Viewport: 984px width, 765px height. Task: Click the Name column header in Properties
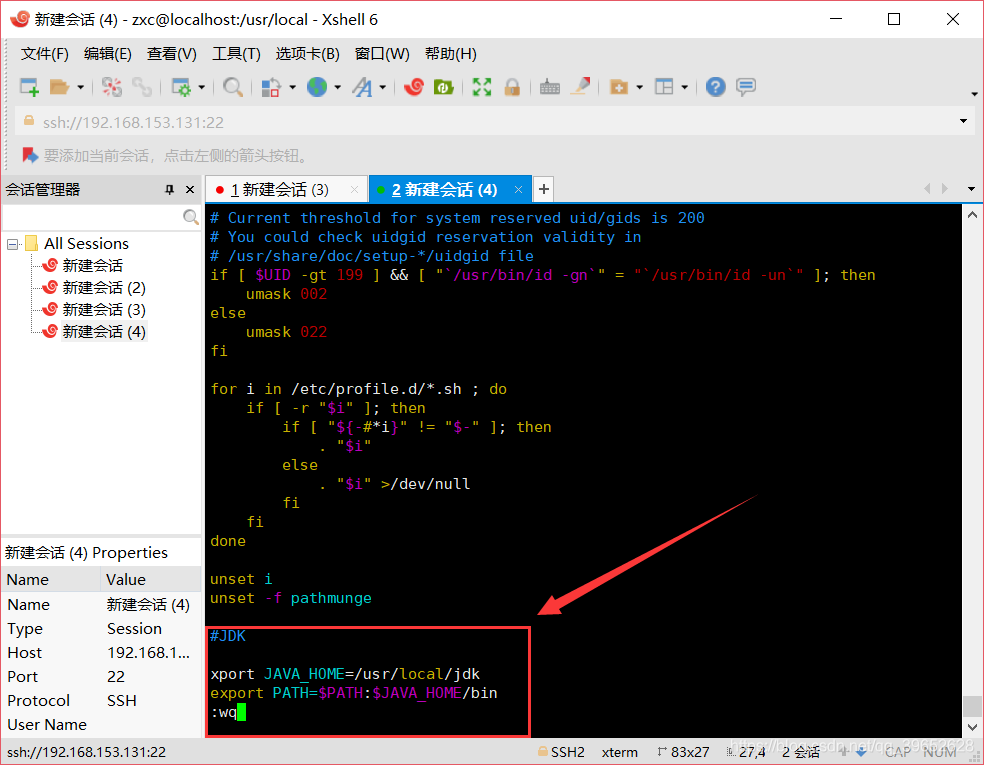(51, 579)
